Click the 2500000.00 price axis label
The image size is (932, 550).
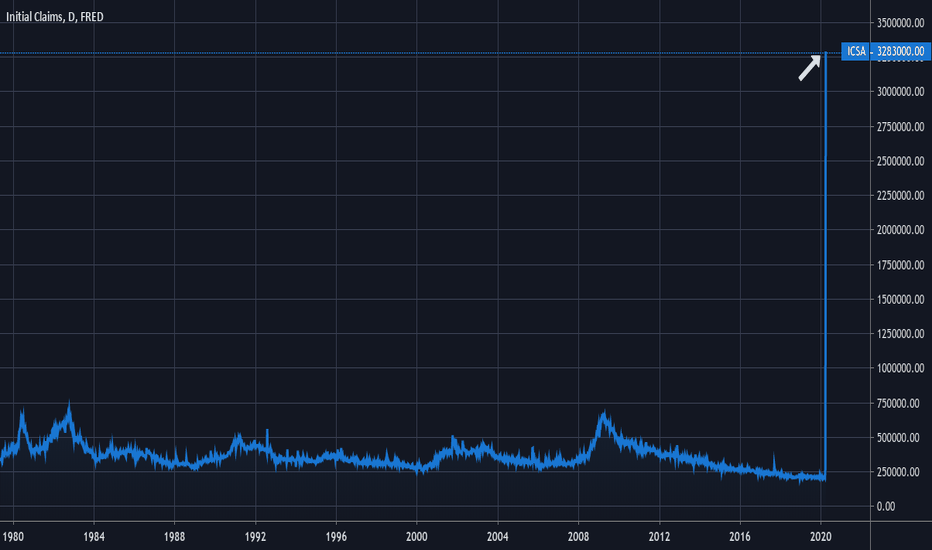click(x=900, y=161)
